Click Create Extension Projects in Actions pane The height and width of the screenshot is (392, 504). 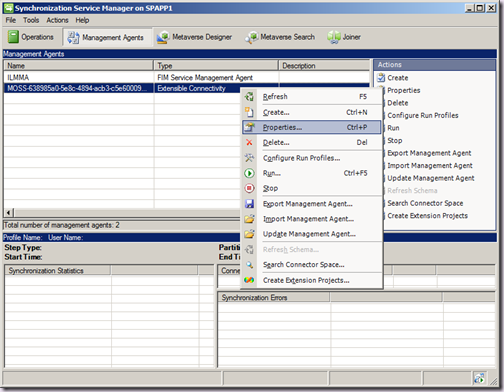[x=427, y=216]
